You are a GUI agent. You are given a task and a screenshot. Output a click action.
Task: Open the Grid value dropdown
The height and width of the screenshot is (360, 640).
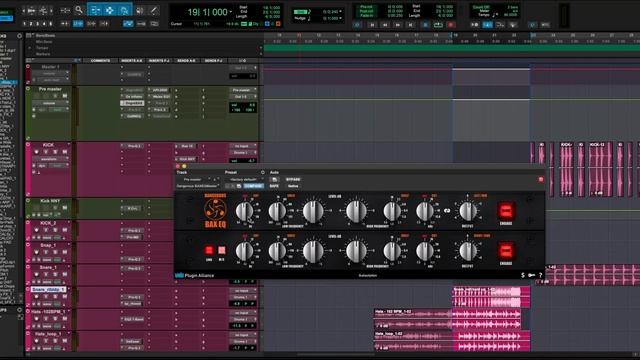[x=340, y=11]
